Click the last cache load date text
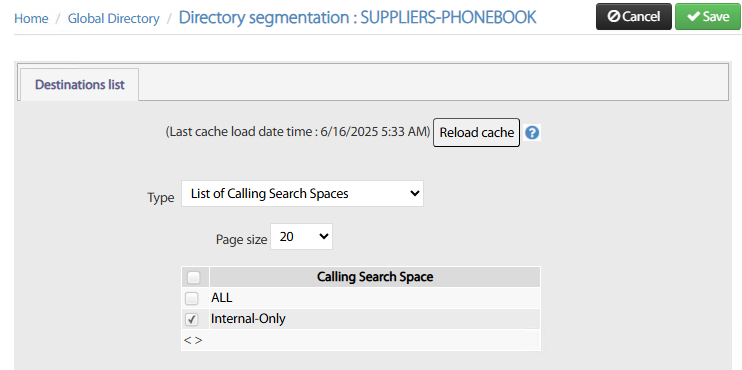The image size is (742, 370). click(x=298, y=132)
